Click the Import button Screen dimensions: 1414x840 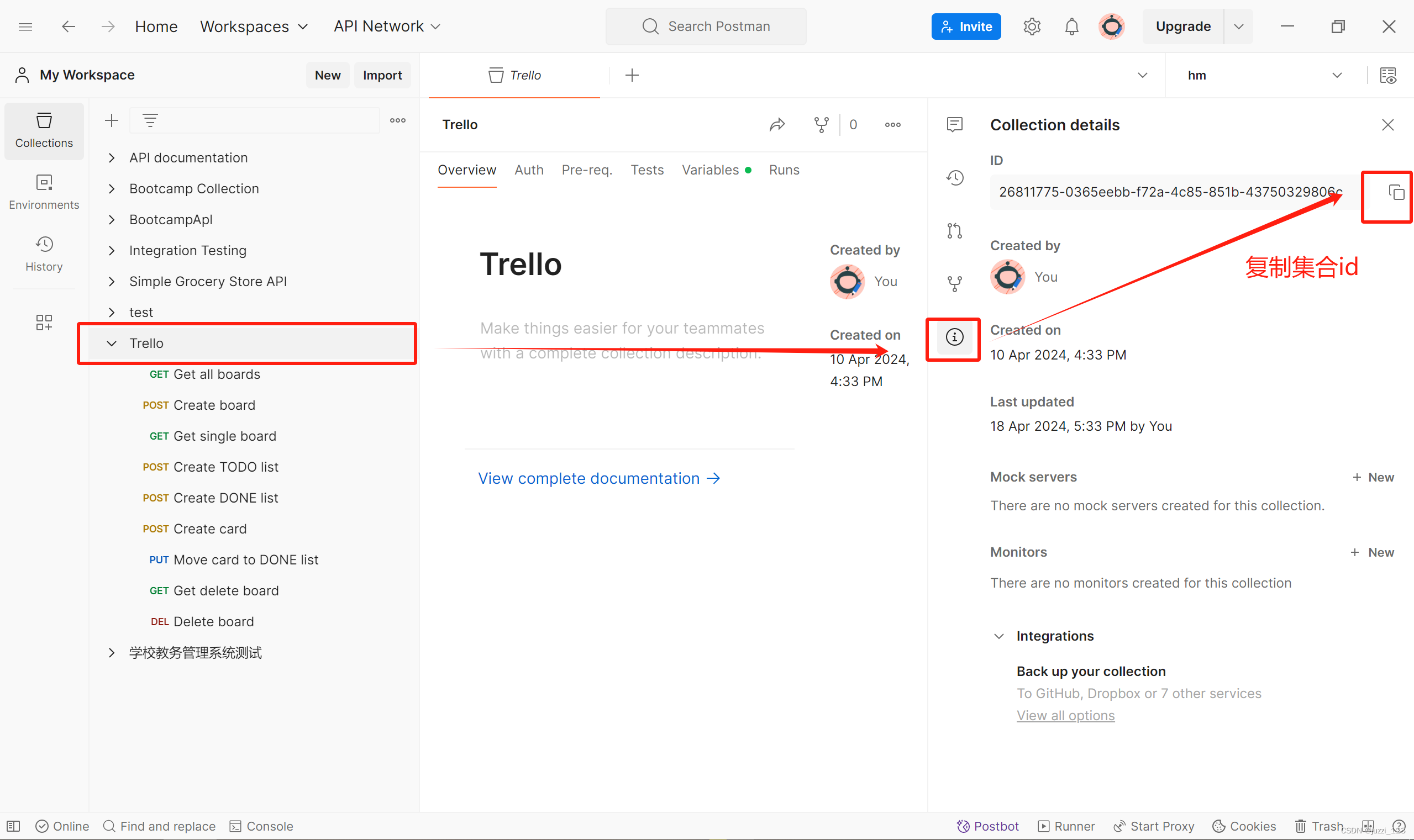point(382,75)
